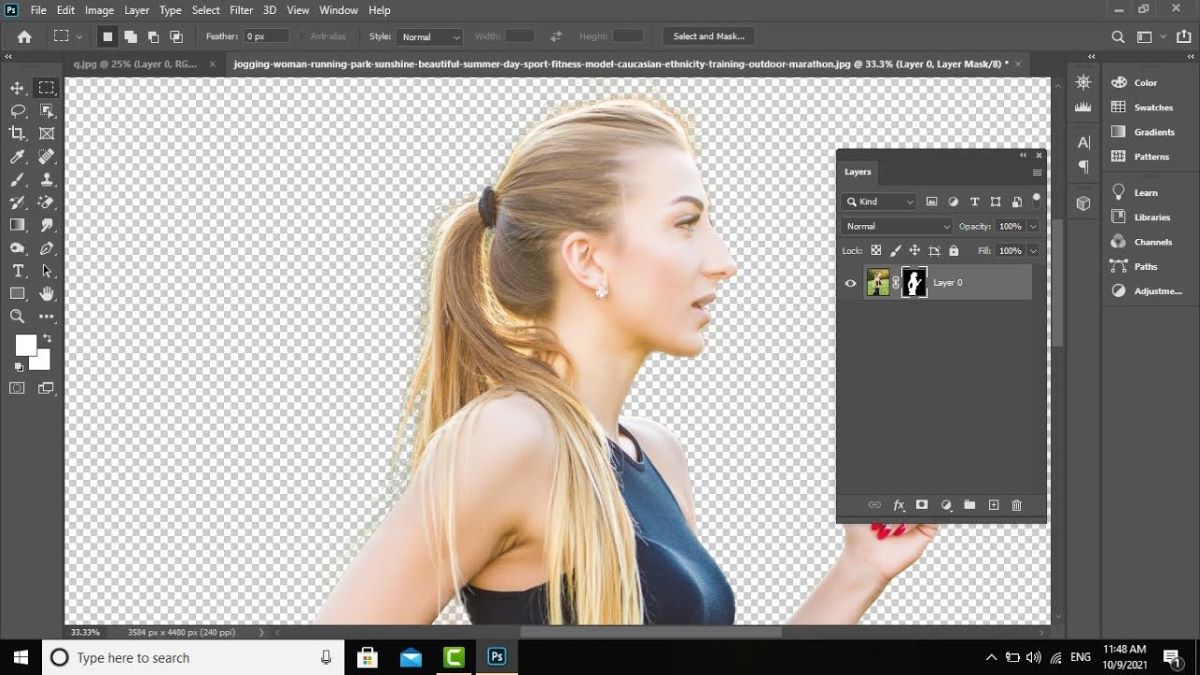Select the Rectangular Marquee tool in toolbox
This screenshot has width=1200, height=675.
pyautogui.click(x=46, y=88)
